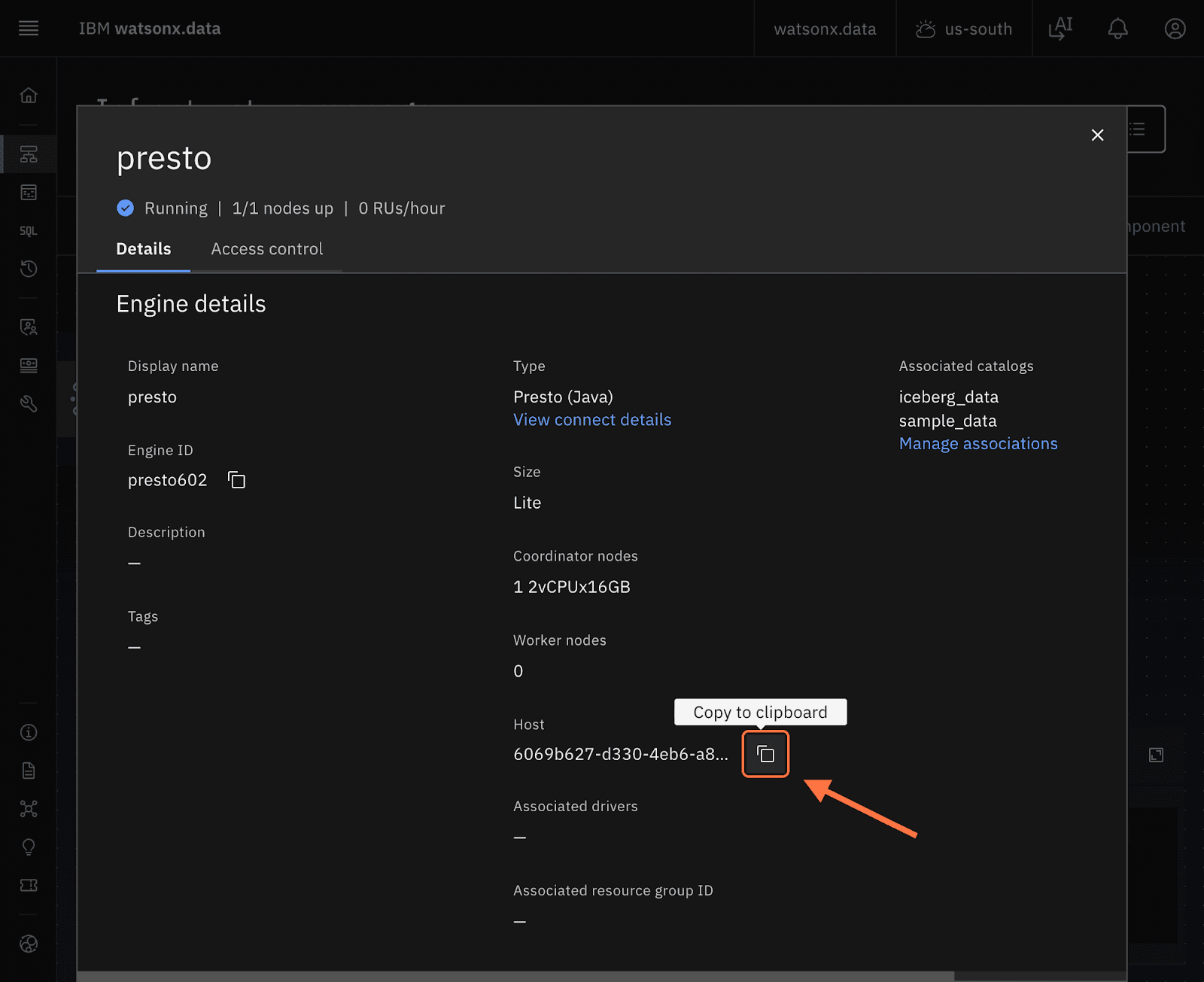Open the hamburger navigation menu

point(29,29)
